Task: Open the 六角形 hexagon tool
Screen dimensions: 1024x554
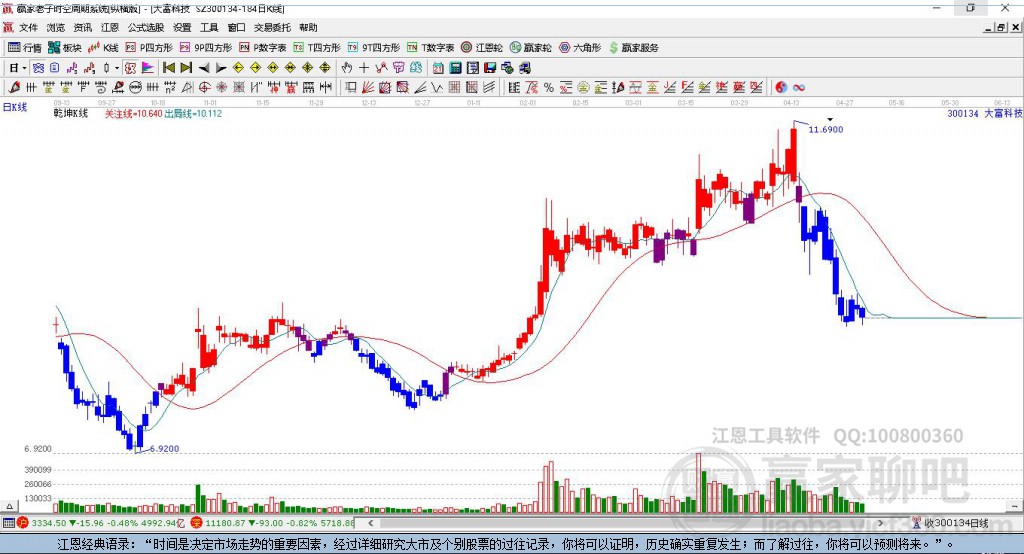Action: tap(579, 48)
